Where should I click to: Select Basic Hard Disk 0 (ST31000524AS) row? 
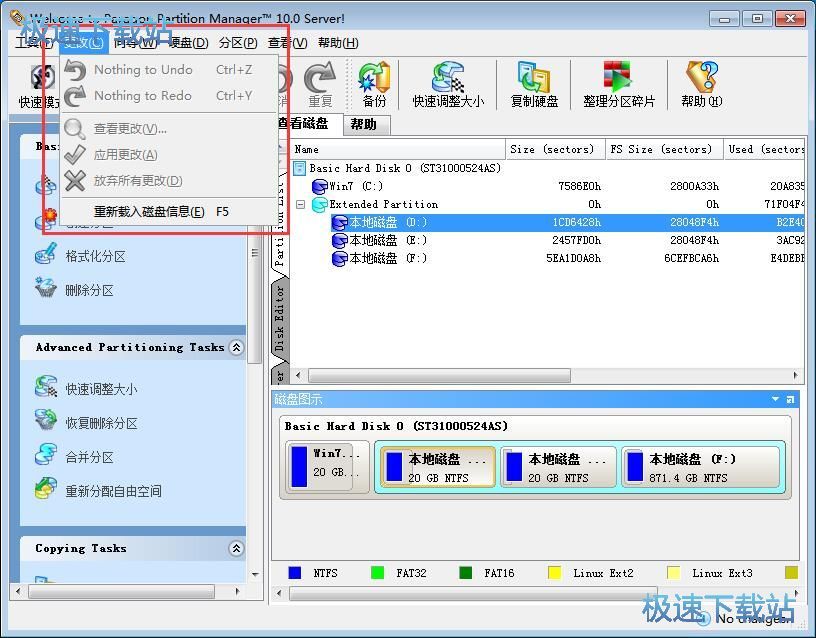(x=547, y=168)
